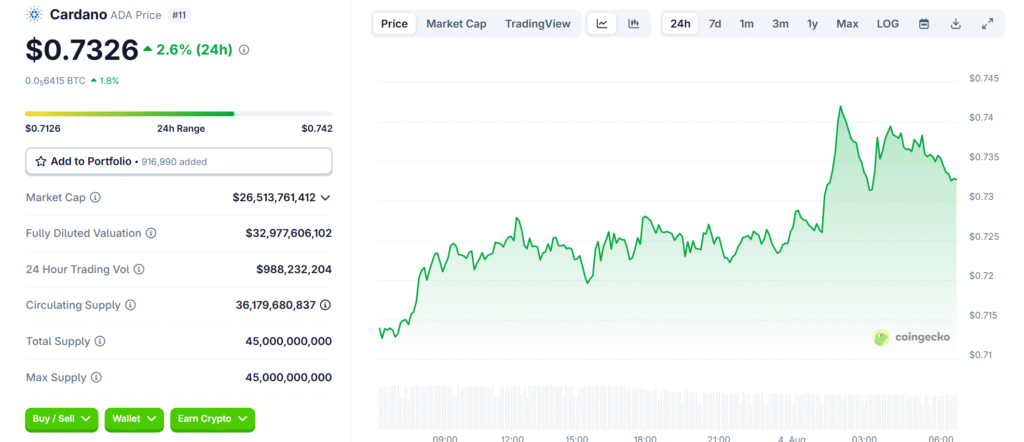1024x442 pixels.
Task: Click the Cardano logo icon
Action: (x=35, y=15)
